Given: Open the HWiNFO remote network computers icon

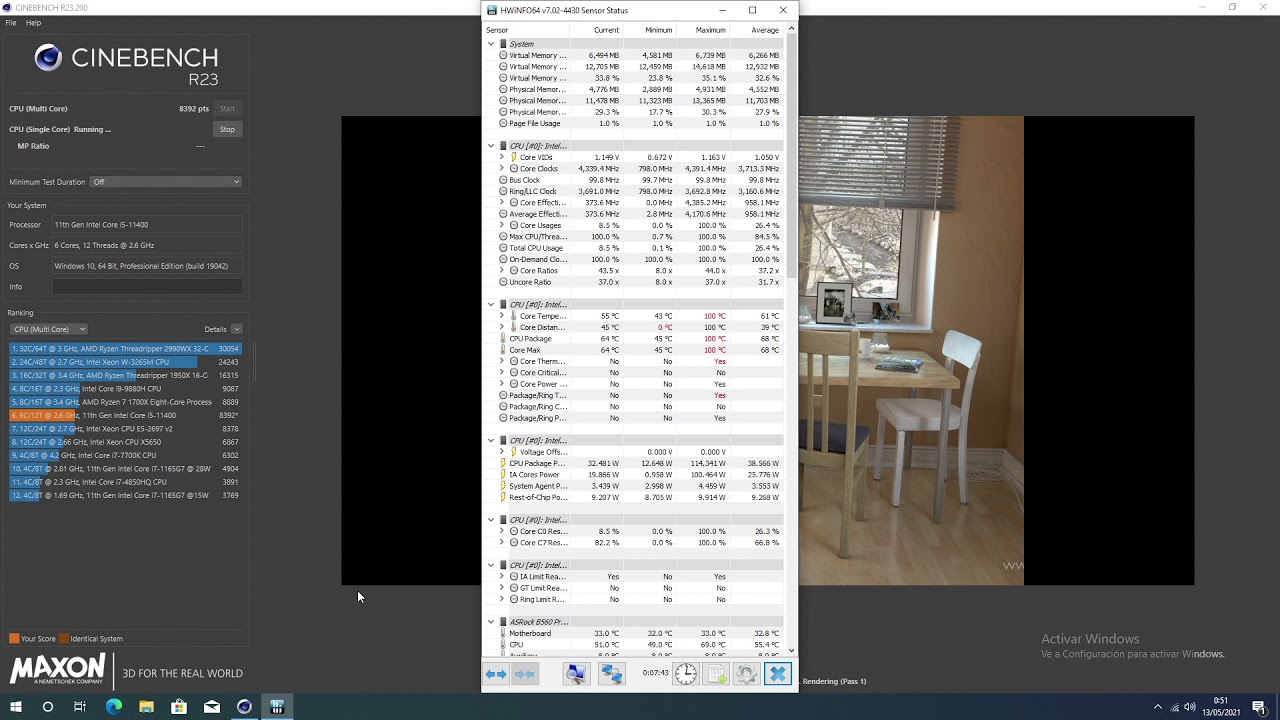Looking at the screenshot, I should [611, 674].
